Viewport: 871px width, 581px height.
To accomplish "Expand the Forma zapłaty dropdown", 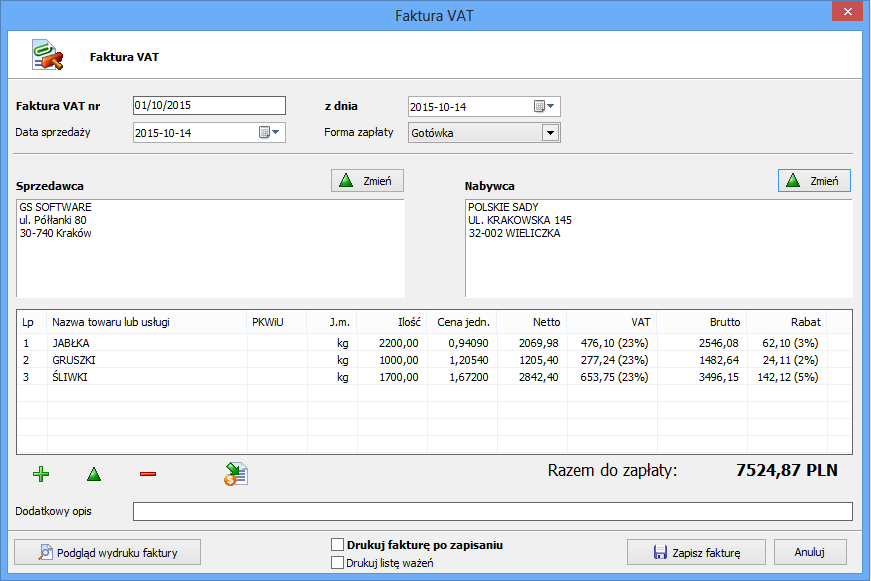I will point(549,133).
